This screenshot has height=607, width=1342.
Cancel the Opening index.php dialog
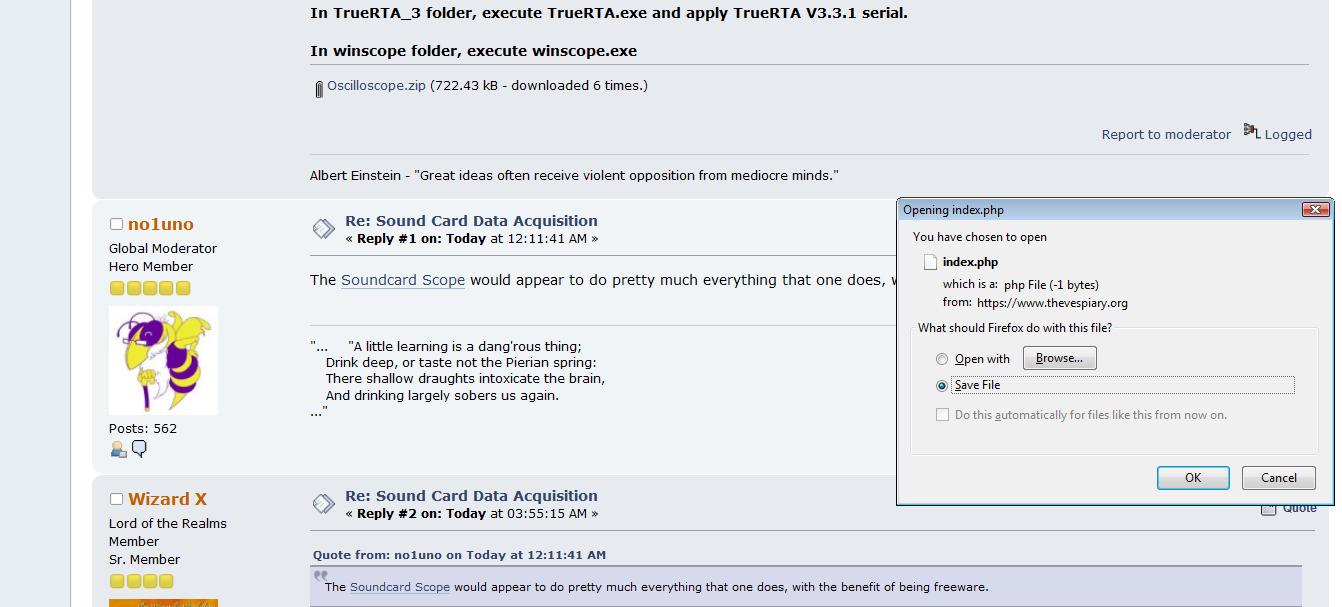[1278, 478]
